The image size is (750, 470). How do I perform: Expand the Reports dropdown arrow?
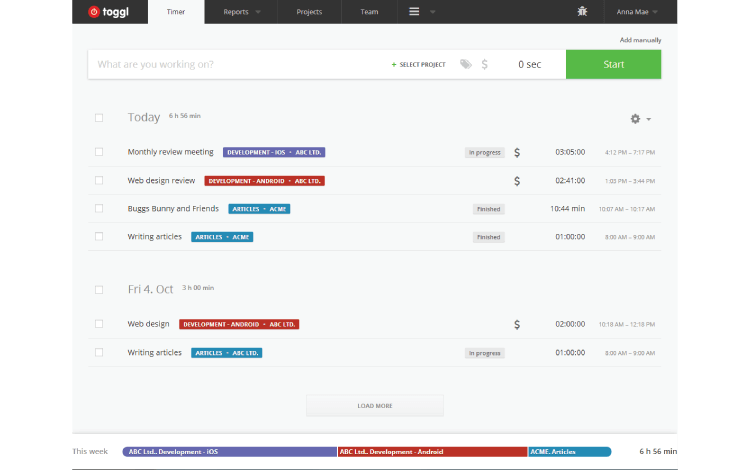[x=258, y=13]
